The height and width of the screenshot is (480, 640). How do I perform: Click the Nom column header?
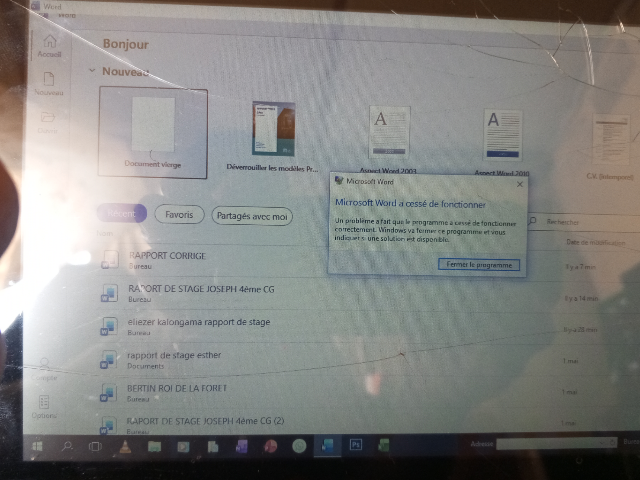[x=104, y=233]
